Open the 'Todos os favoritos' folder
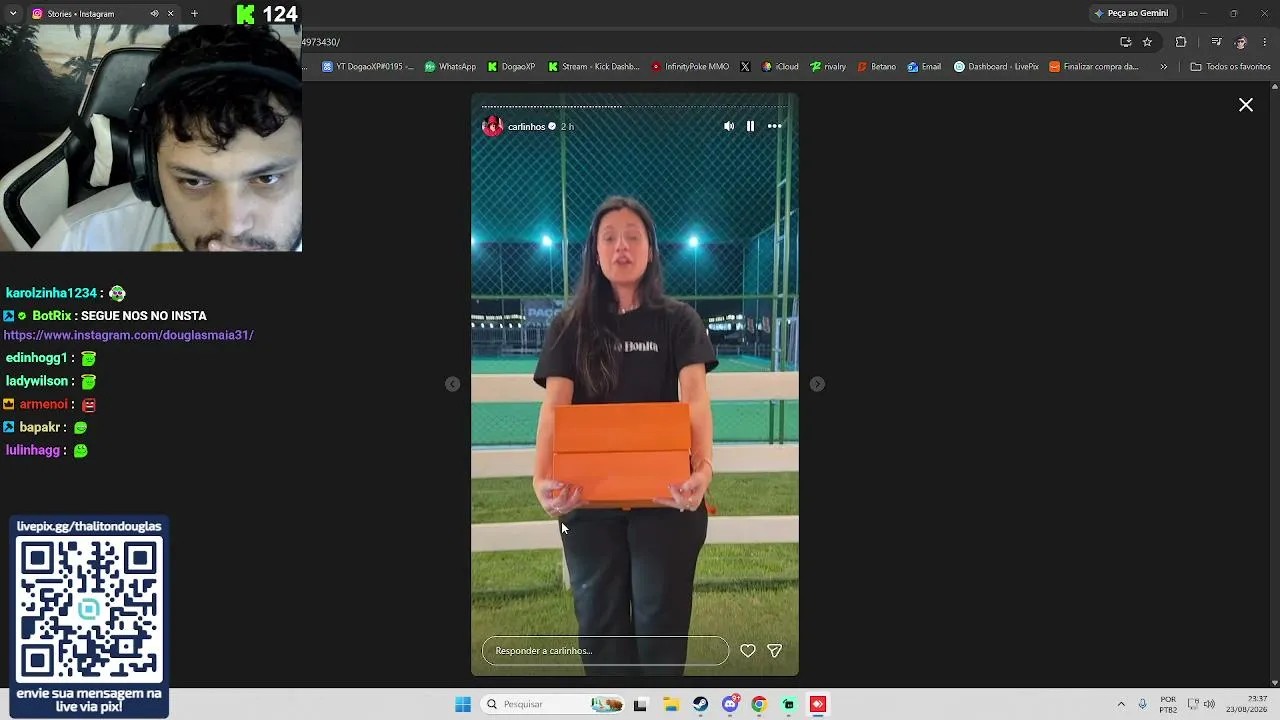 [1230, 67]
